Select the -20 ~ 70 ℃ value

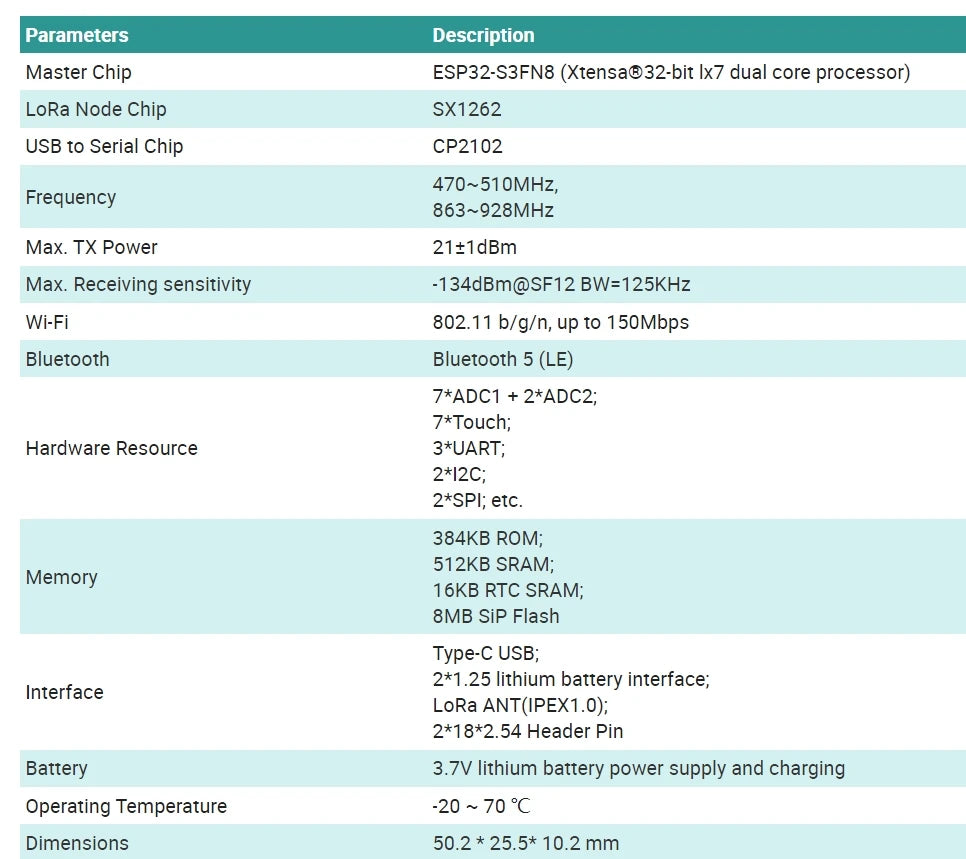[x=481, y=806]
